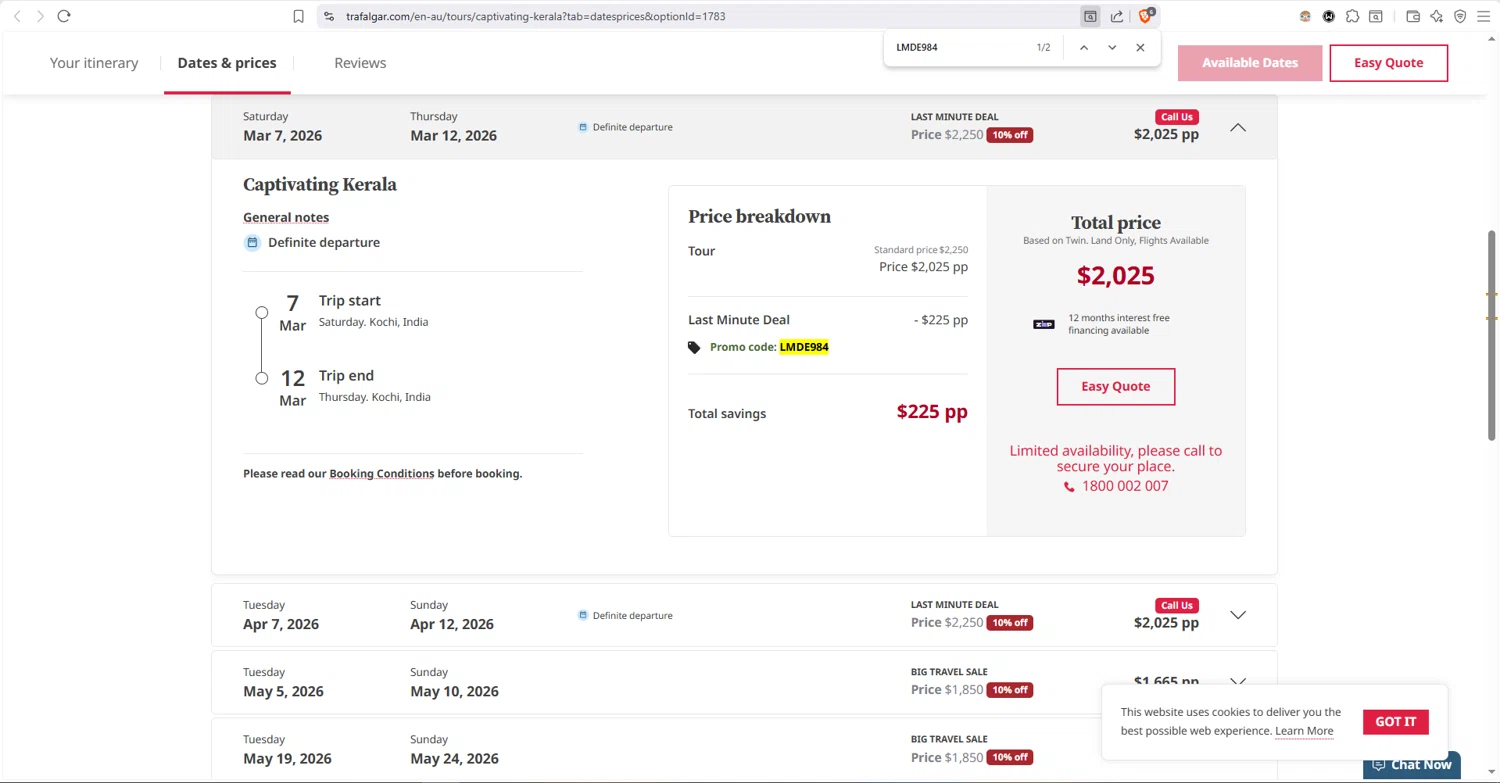Click the Available Dates button
This screenshot has height=783, width=1500.
click(x=1250, y=62)
